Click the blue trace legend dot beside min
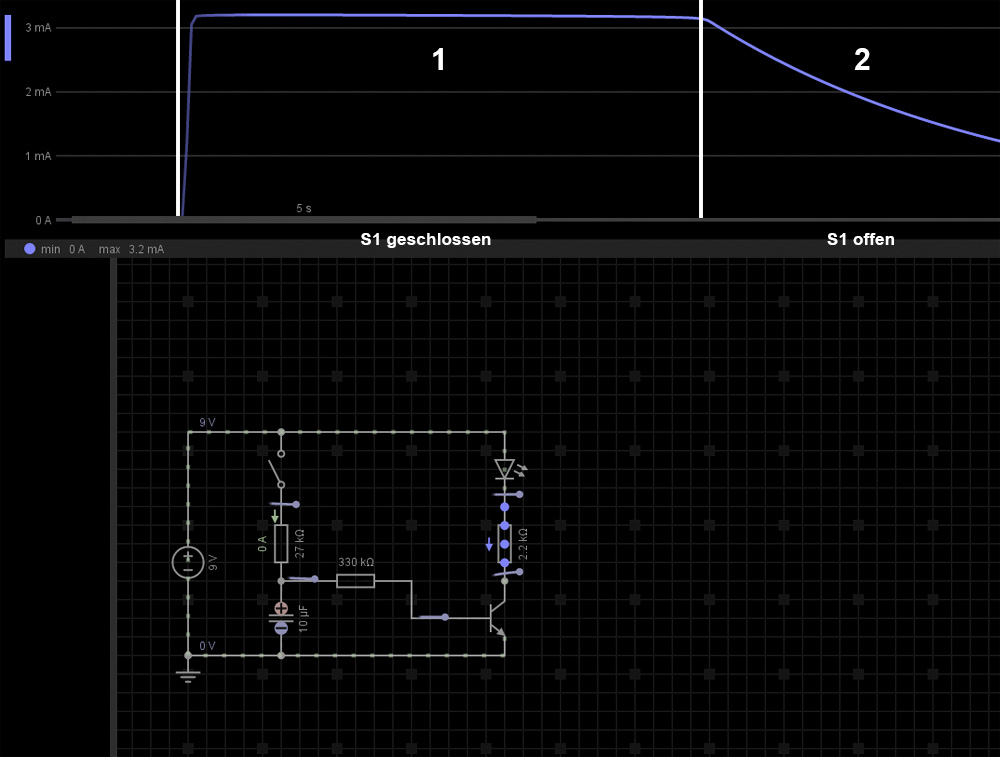1000x757 pixels. tap(30, 249)
